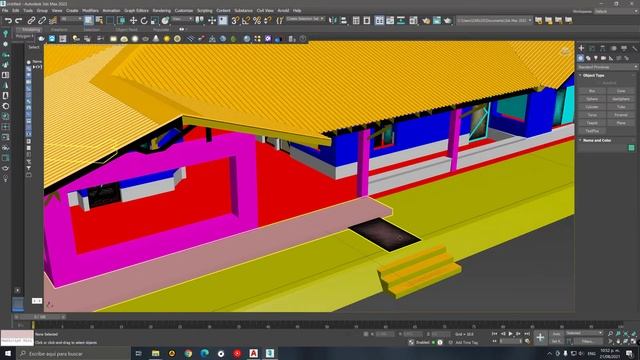This screenshot has height=360, width=640.
Task: Open the Time Configuration icon
Action: [x=527, y=341]
